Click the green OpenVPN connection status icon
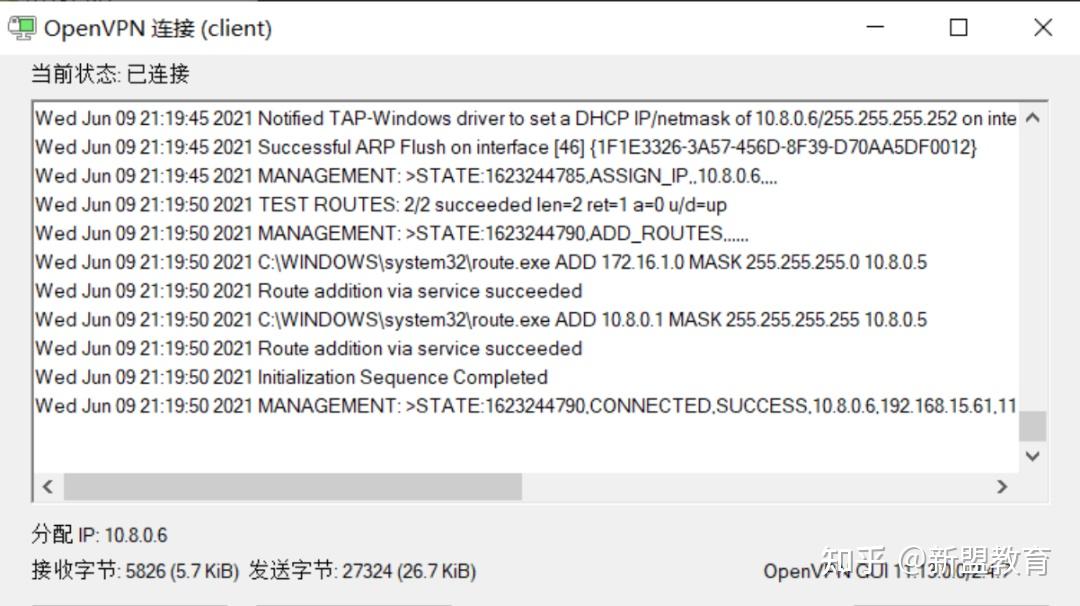This screenshot has width=1080, height=606. (21, 27)
